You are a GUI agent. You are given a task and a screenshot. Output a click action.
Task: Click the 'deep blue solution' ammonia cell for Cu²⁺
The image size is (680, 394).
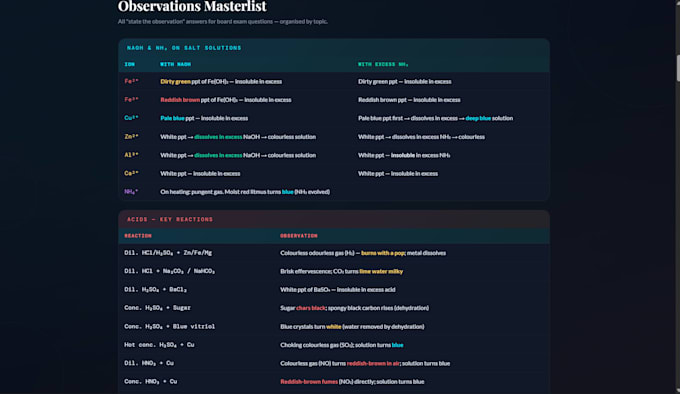tap(435, 118)
